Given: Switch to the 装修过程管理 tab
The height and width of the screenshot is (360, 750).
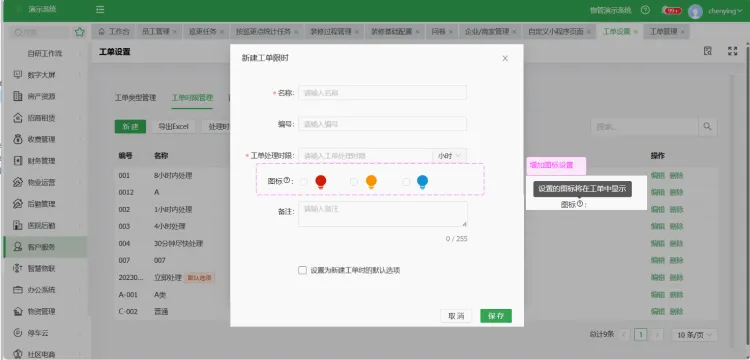Looking at the screenshot, I should (334, 32).
